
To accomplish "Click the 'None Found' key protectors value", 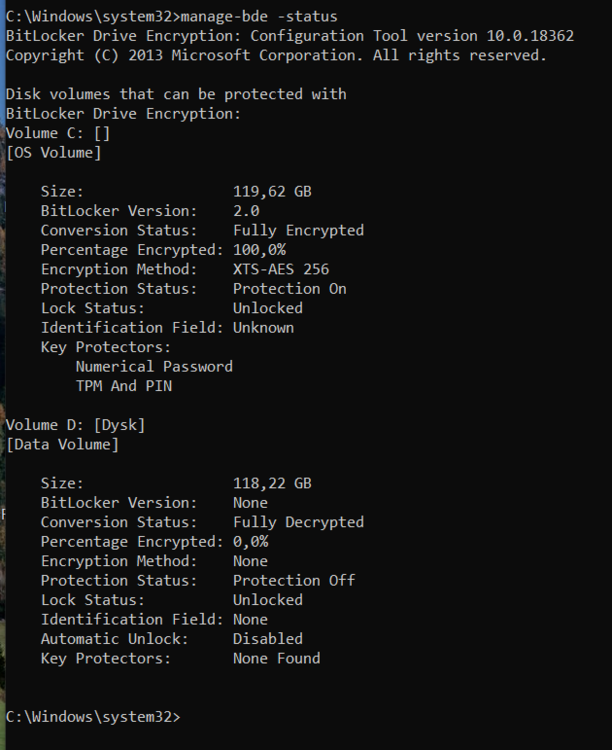I will [277, 659].
